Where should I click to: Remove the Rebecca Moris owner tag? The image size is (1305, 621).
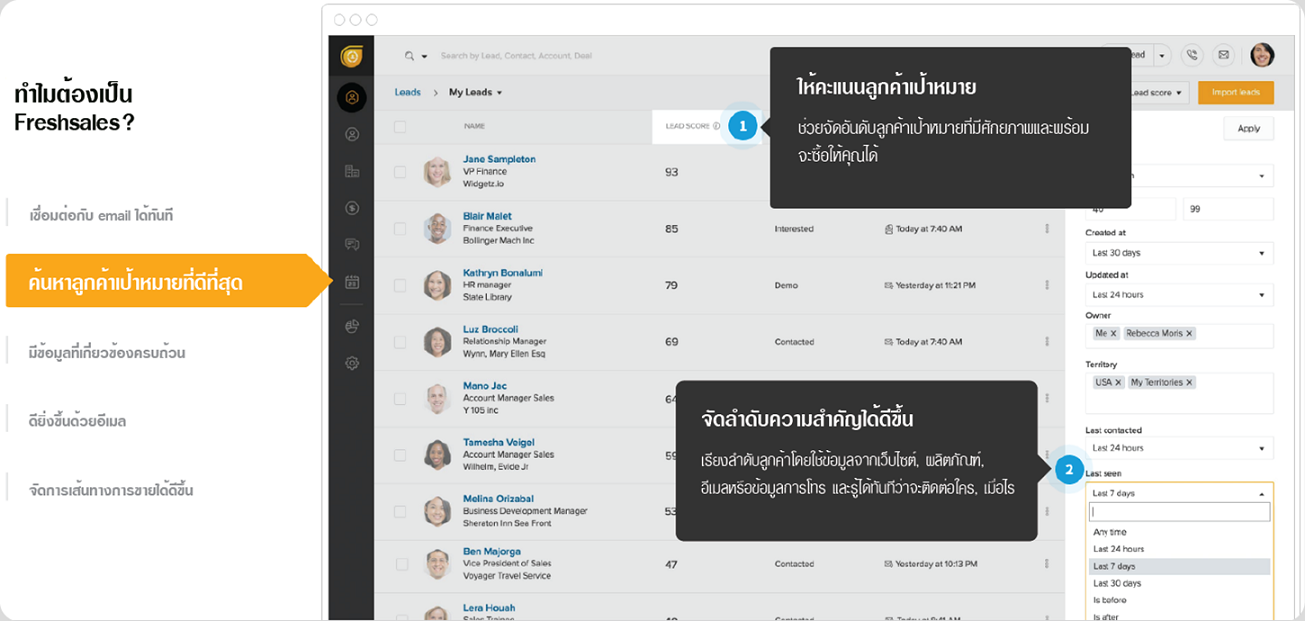click(1189, 334)
